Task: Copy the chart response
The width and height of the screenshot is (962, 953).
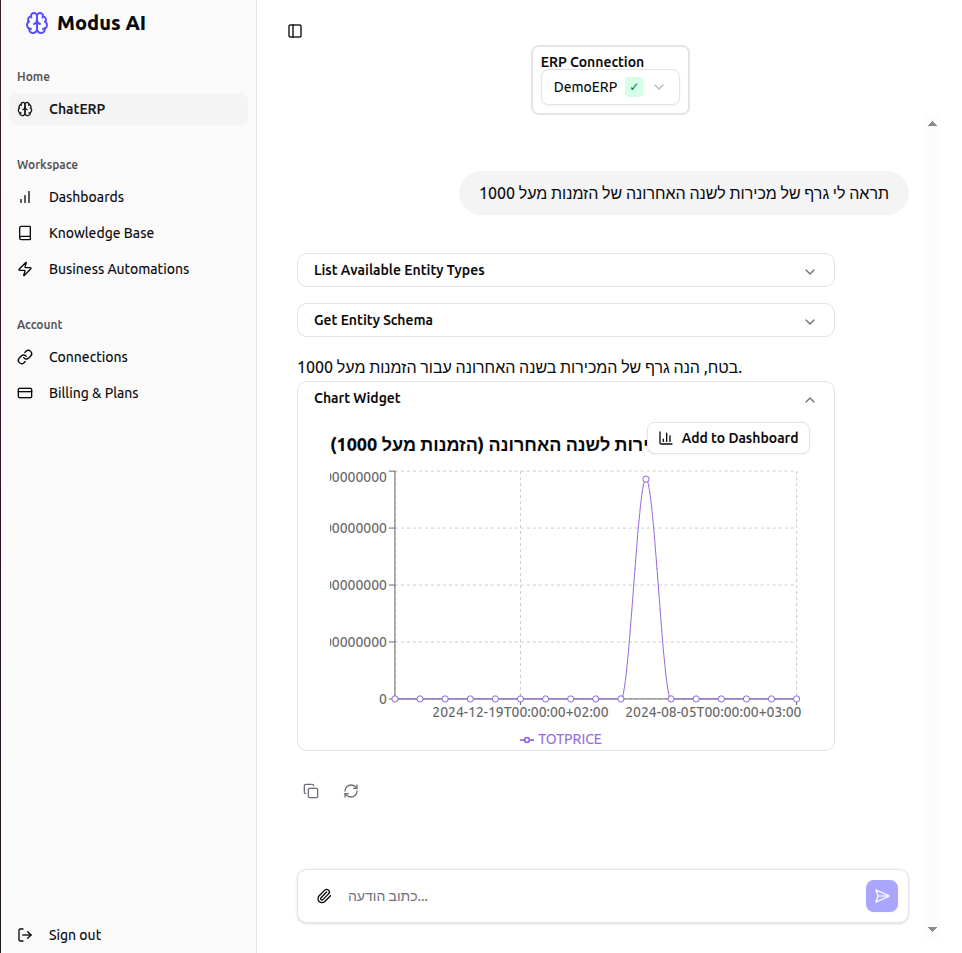Action: [311, 791]
